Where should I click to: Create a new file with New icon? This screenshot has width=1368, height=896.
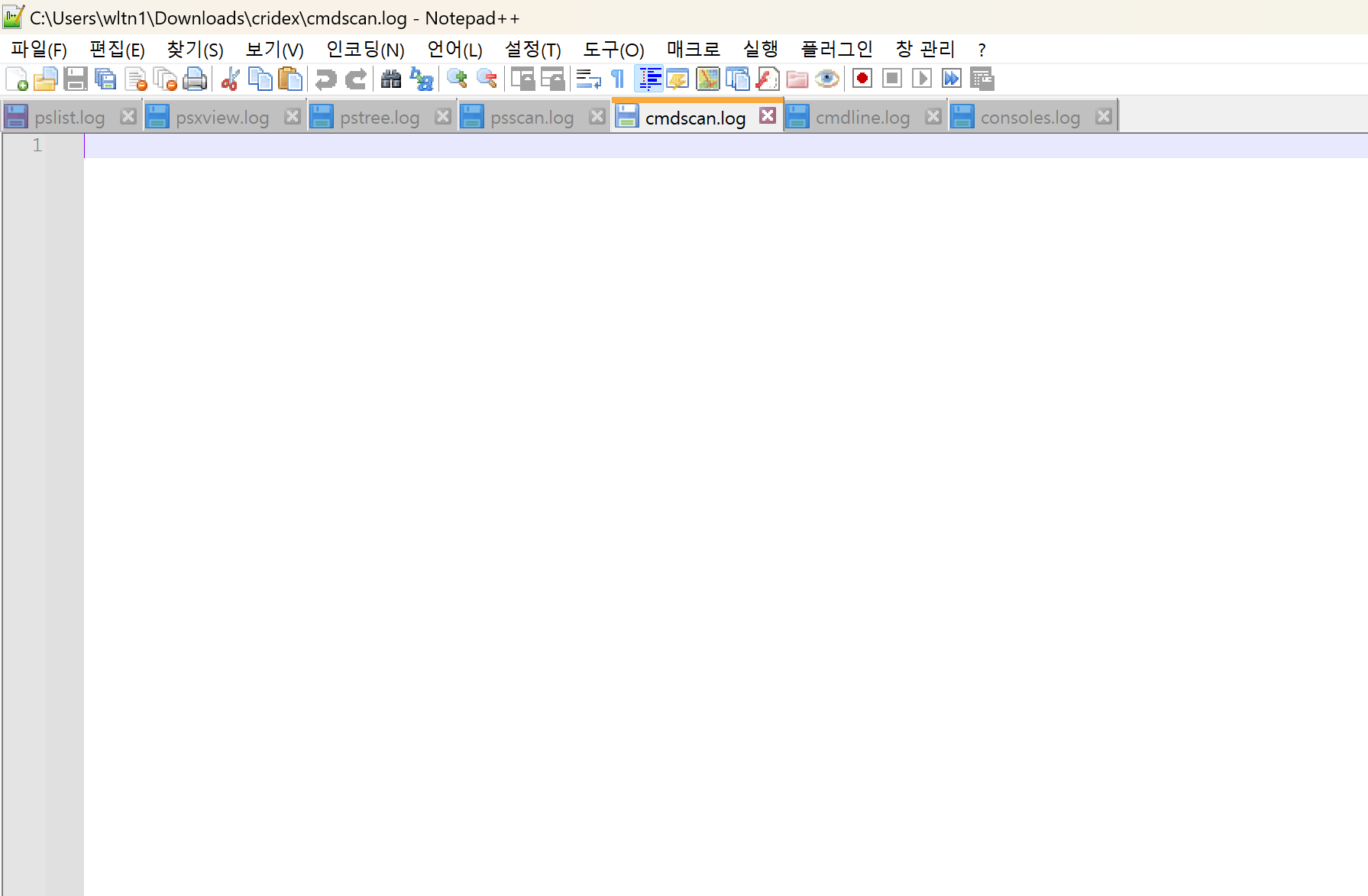(17, 79)
